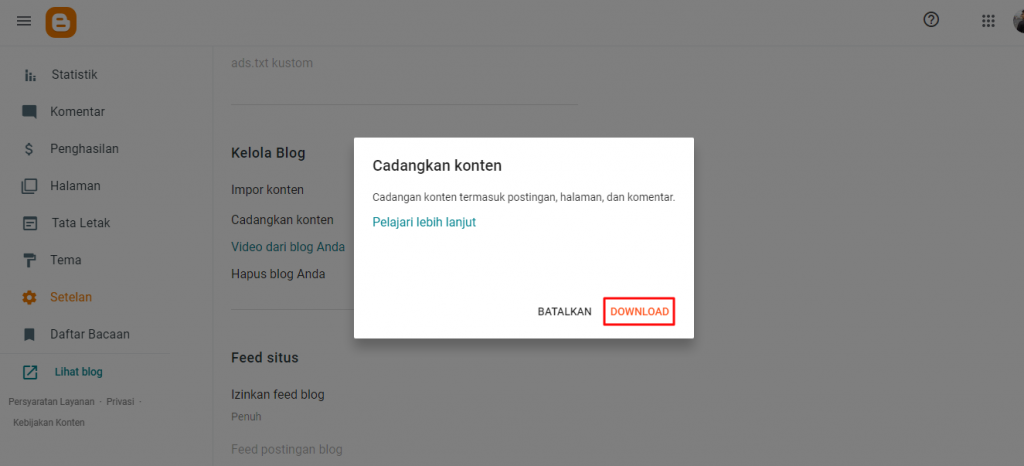Open Komentar from the sidebar

click(77, 112)
